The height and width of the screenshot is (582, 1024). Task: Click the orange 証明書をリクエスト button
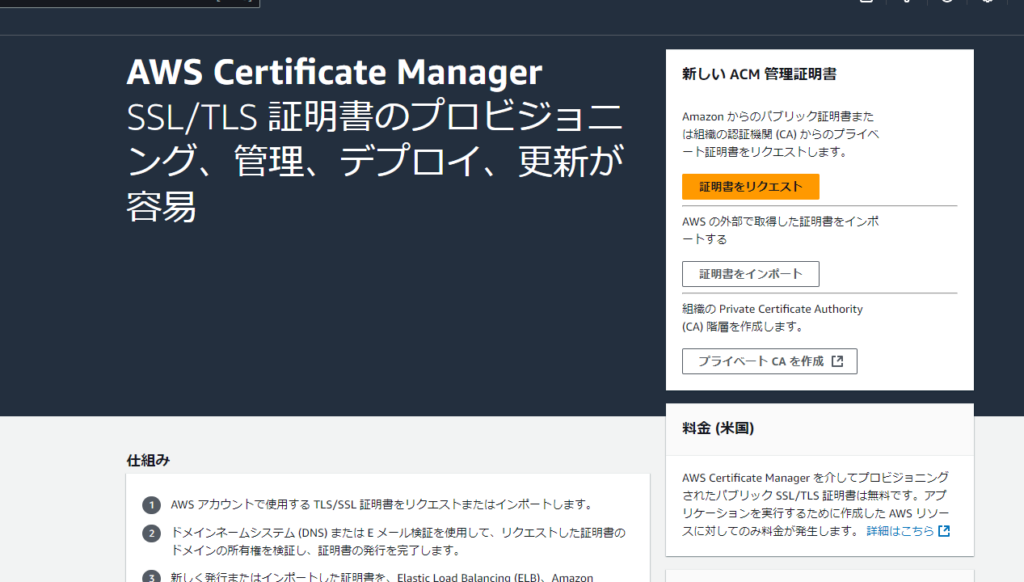click(750, 187)
